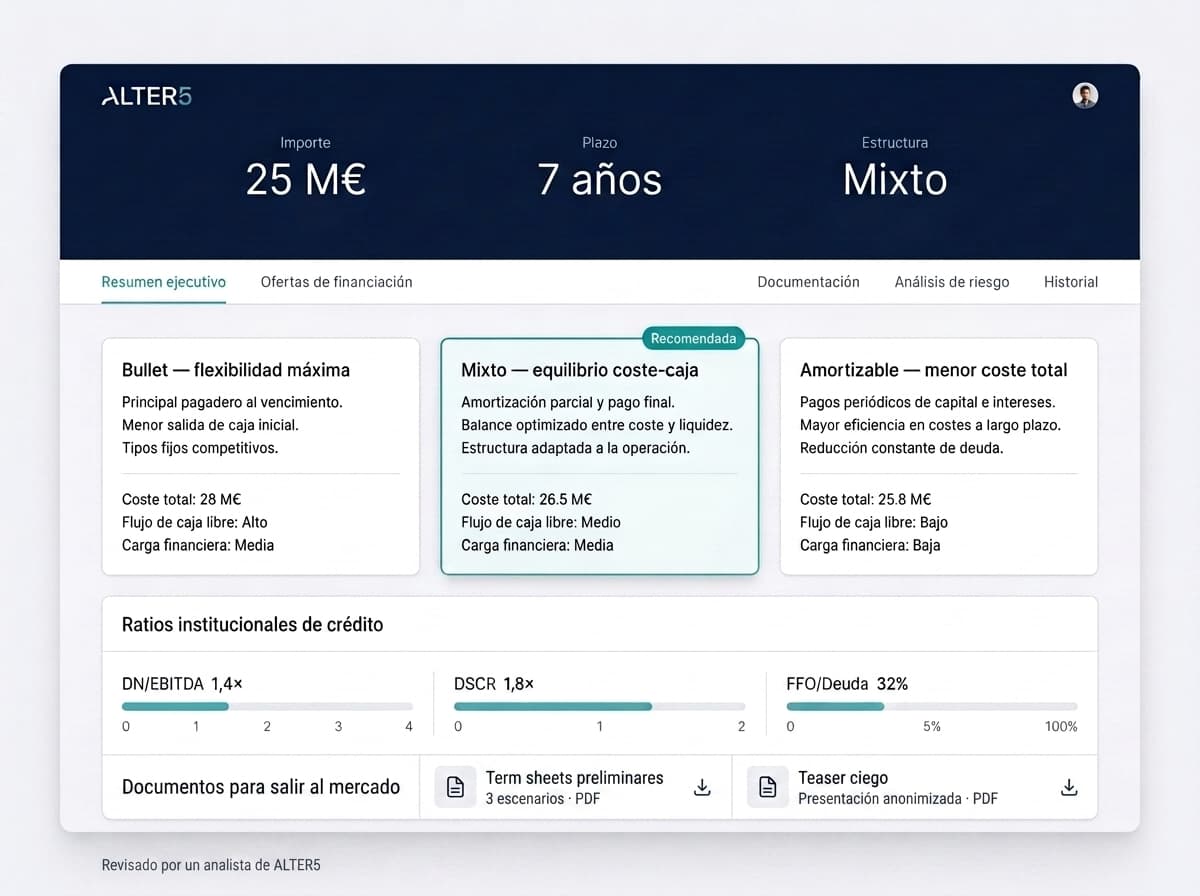Click 'Estructura adaptada a la operación.'
This screenshot has width=1200, height=896.
click(575, 448)
